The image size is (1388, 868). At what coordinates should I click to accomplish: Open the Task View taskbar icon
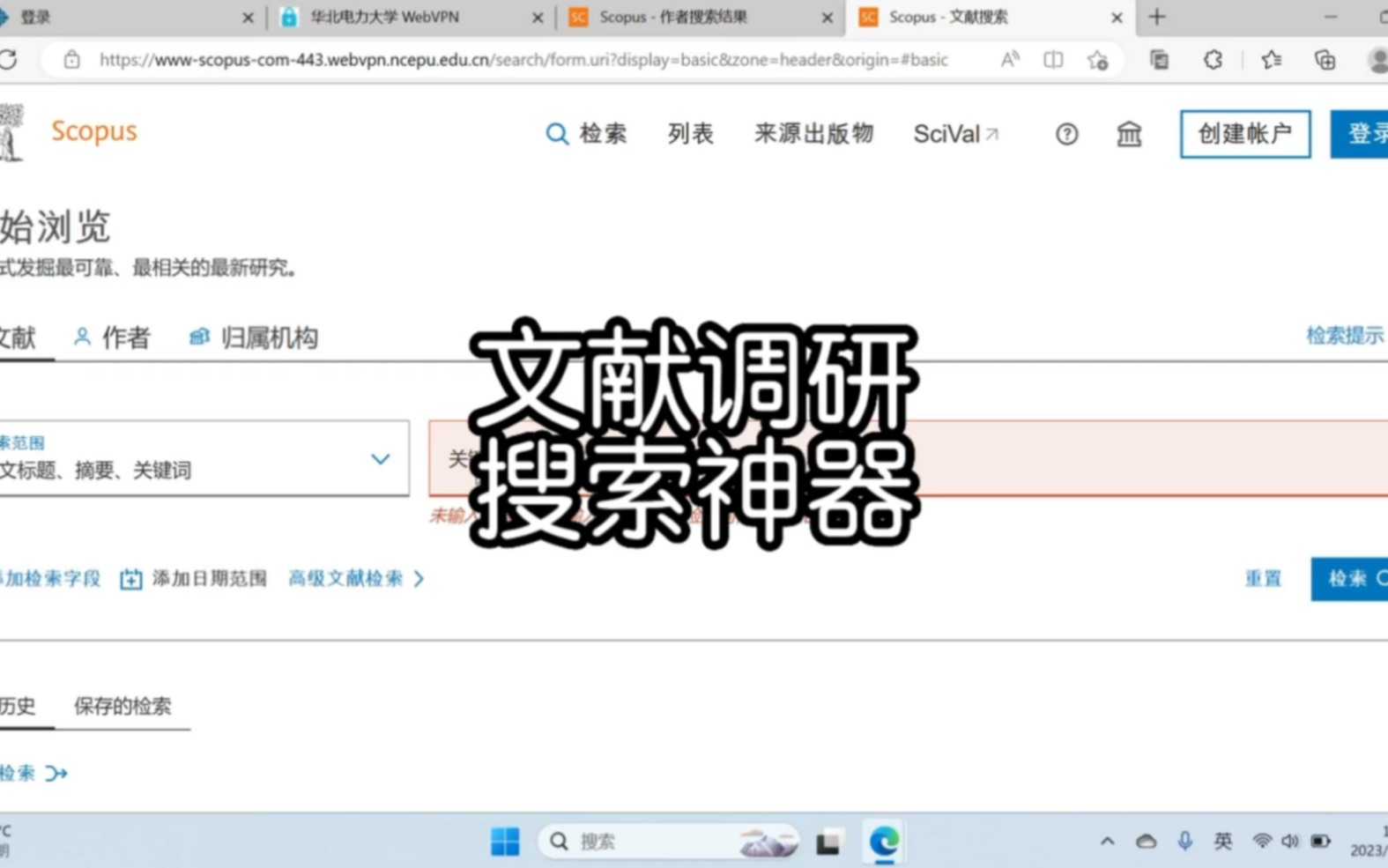pyautogui.click(x=828, y=842)
